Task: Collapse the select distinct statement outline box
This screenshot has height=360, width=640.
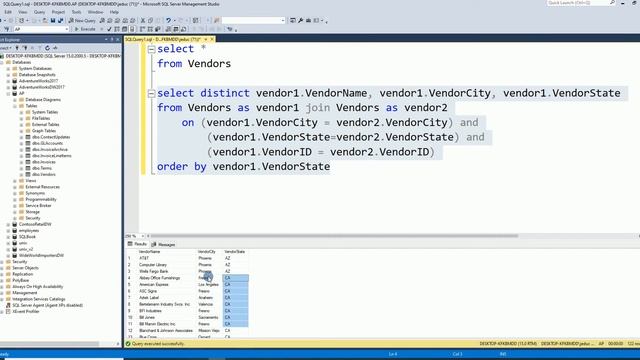Action: 151,93
